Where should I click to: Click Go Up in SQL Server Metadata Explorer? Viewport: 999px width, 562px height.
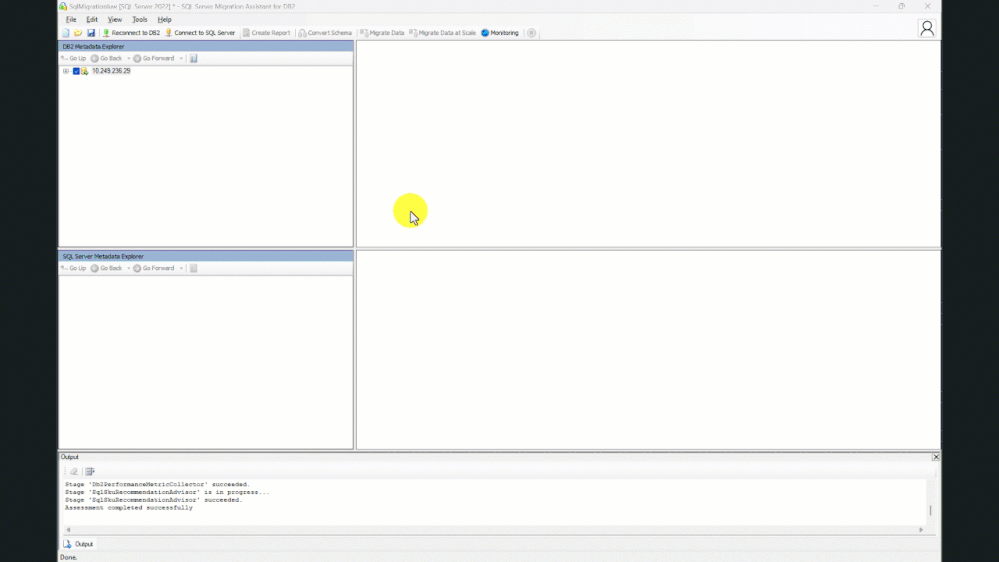[x=73, y=268]
